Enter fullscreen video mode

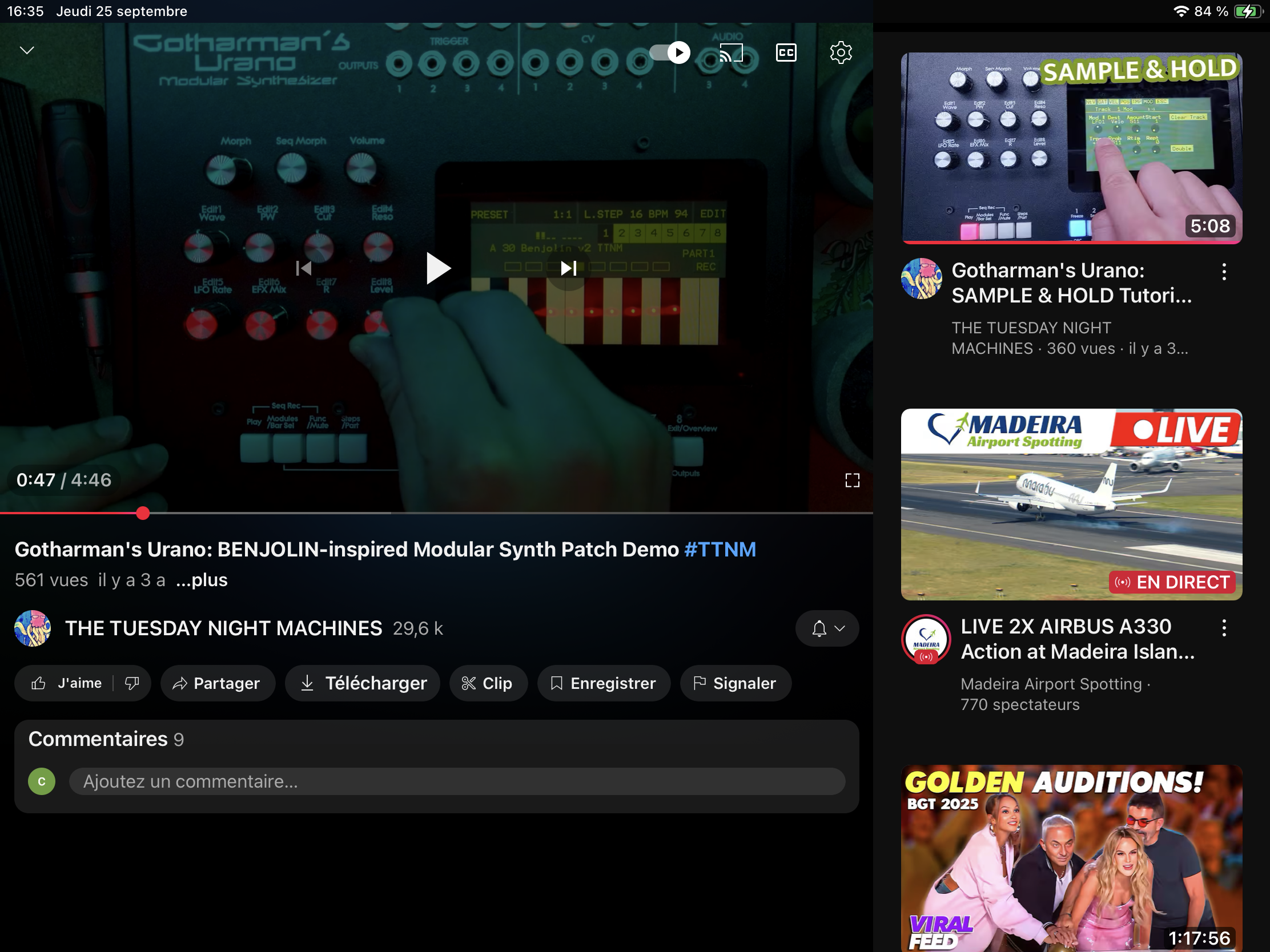click(852, 481)
